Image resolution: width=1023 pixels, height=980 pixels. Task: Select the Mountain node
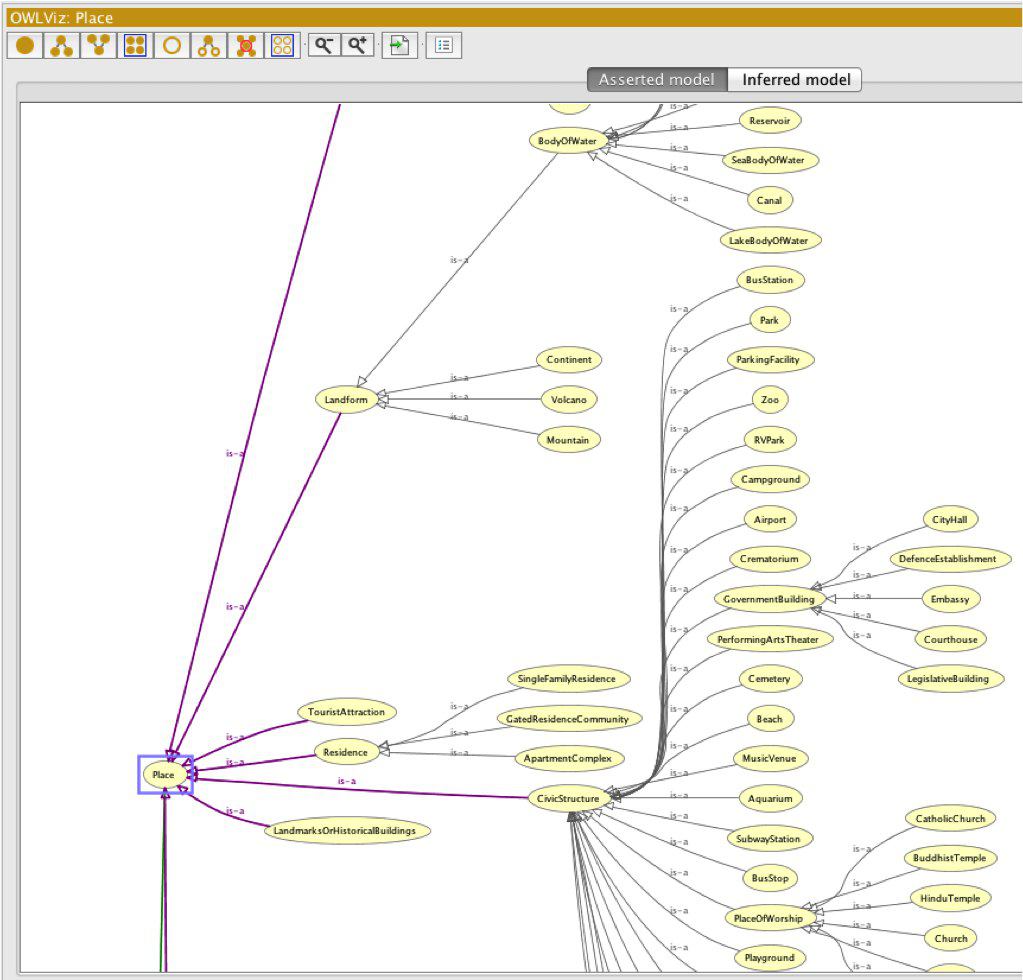point(568,440)
